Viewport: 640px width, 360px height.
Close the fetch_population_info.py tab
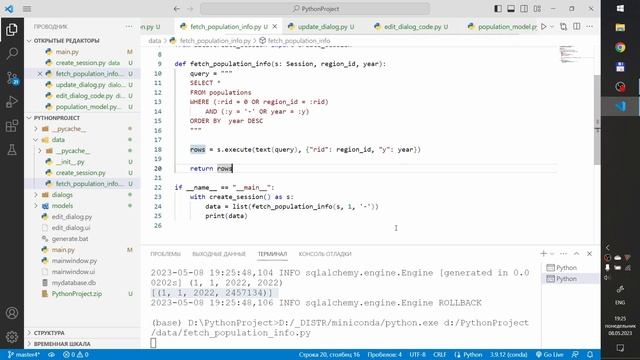275,27
